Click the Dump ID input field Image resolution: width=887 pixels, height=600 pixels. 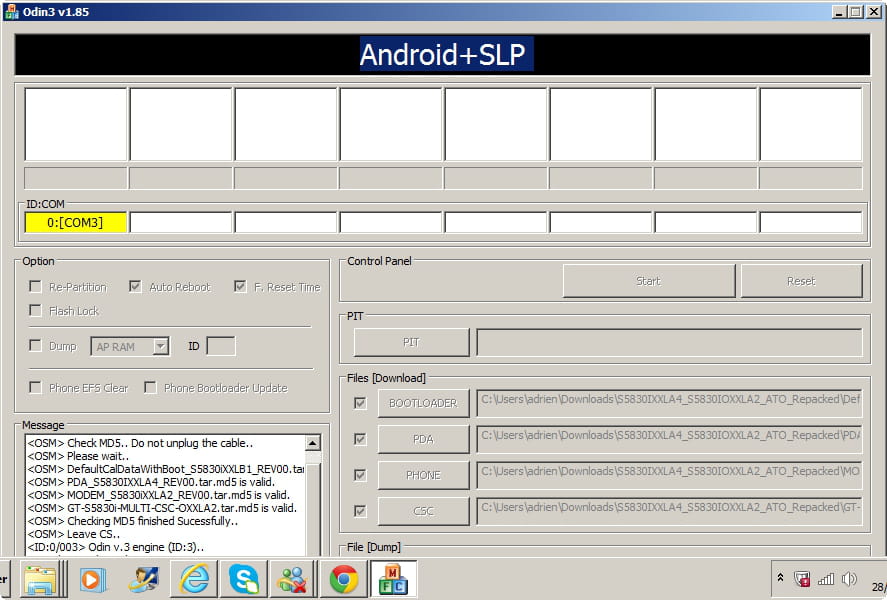click(x=221, y=346)
